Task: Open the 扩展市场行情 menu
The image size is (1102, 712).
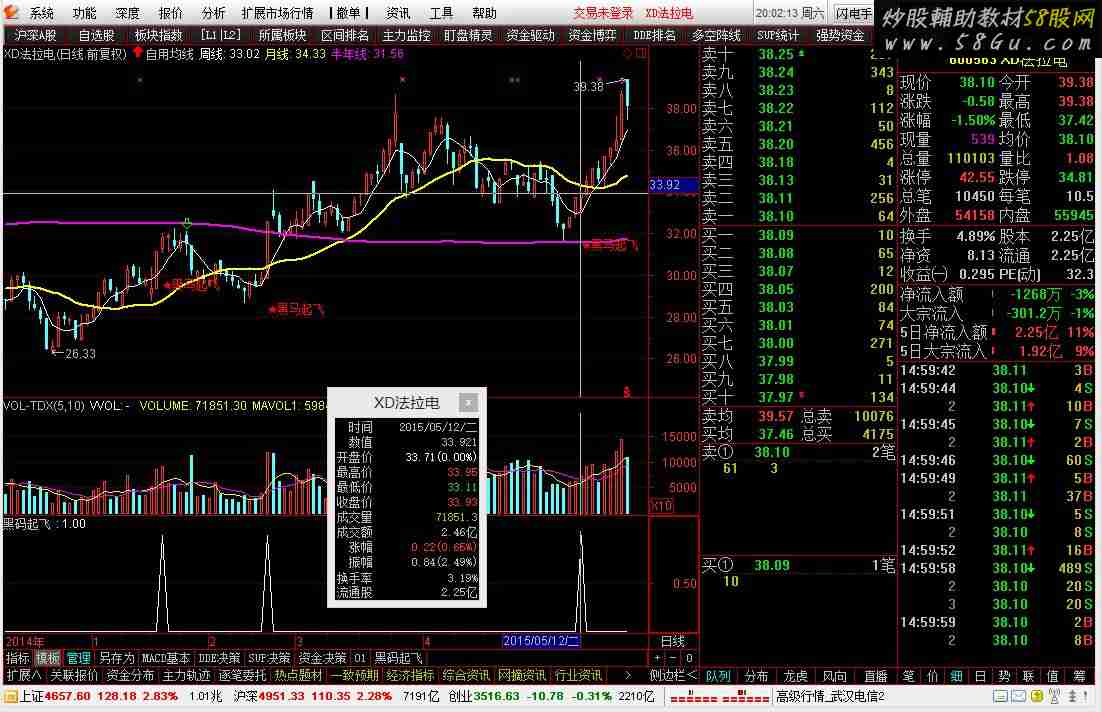Action: point(277,13)
